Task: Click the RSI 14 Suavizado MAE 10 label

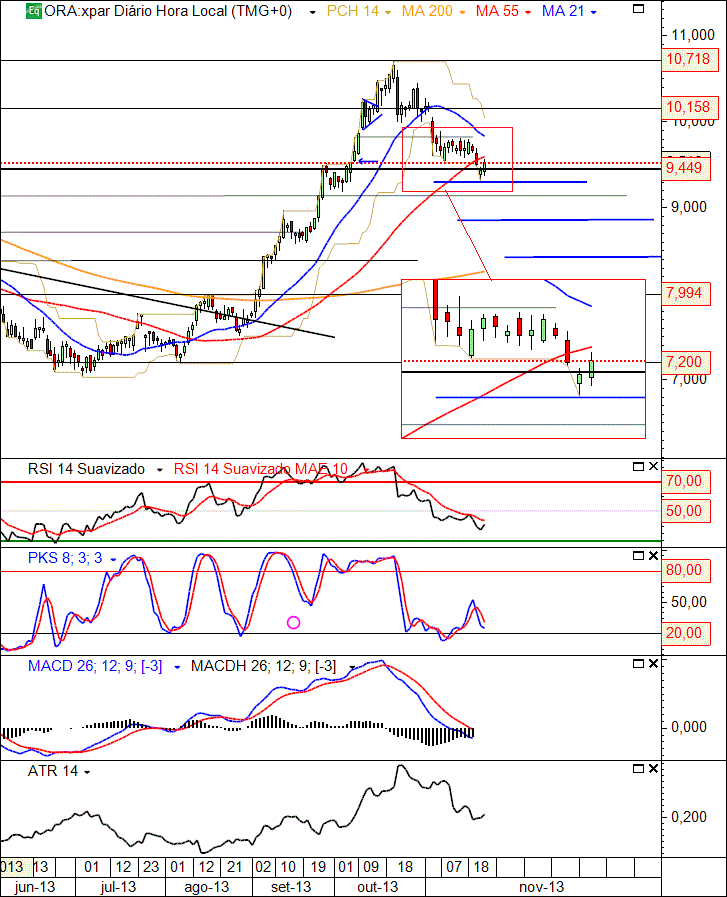Action: 261,469
